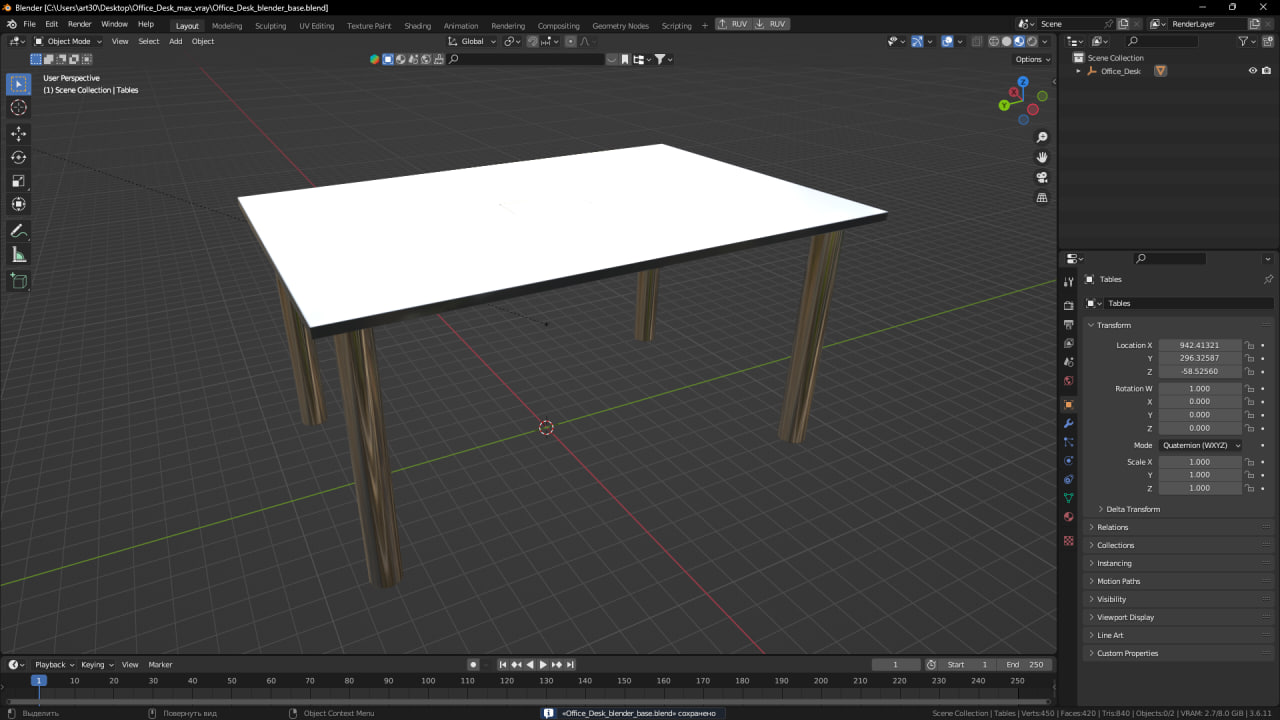Open timeline Keying popover
The height and width of the screenshot is (720, 1280).
pos(97,664)
